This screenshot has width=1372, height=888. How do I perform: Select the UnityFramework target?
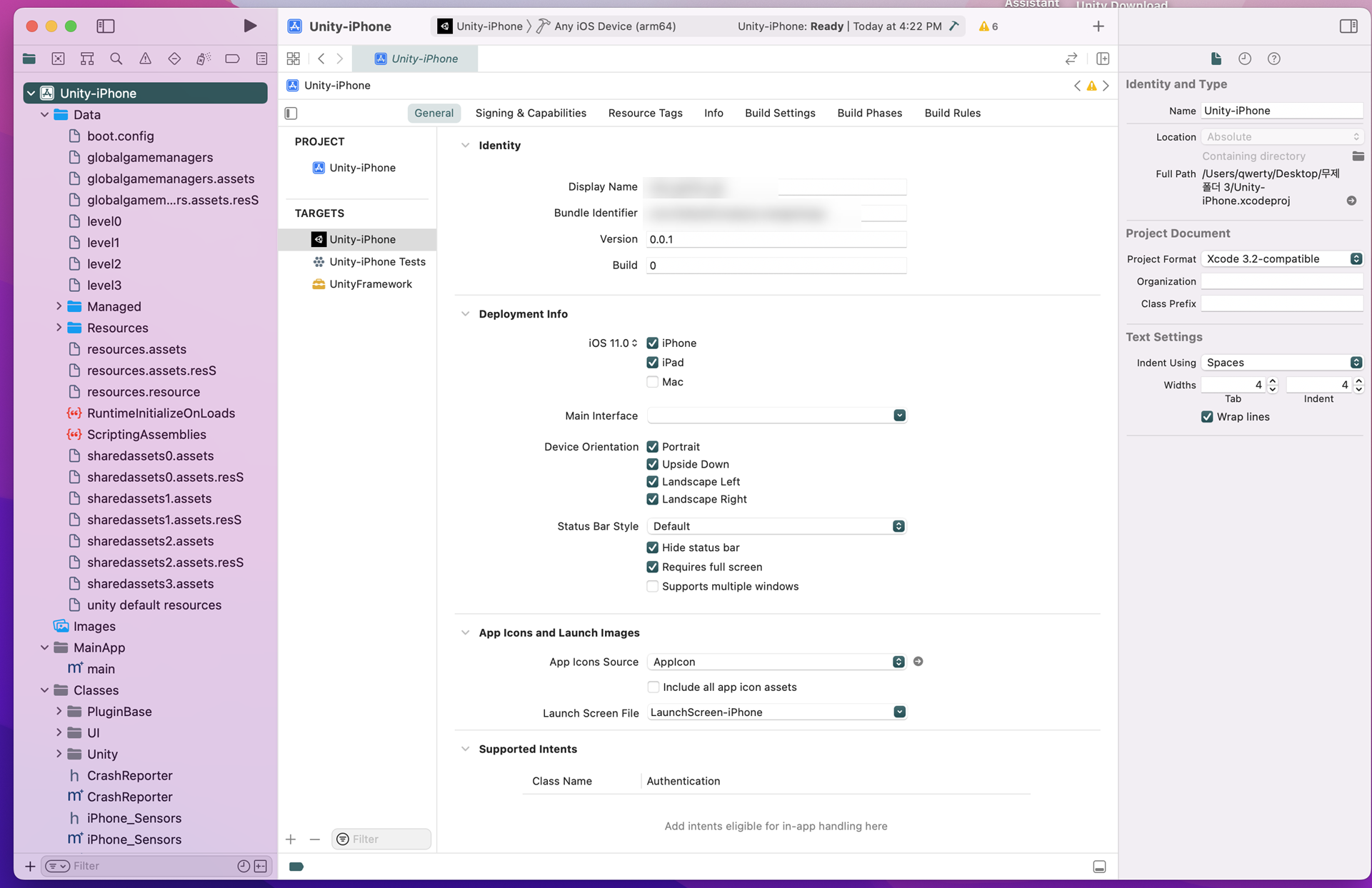point(370,284)
